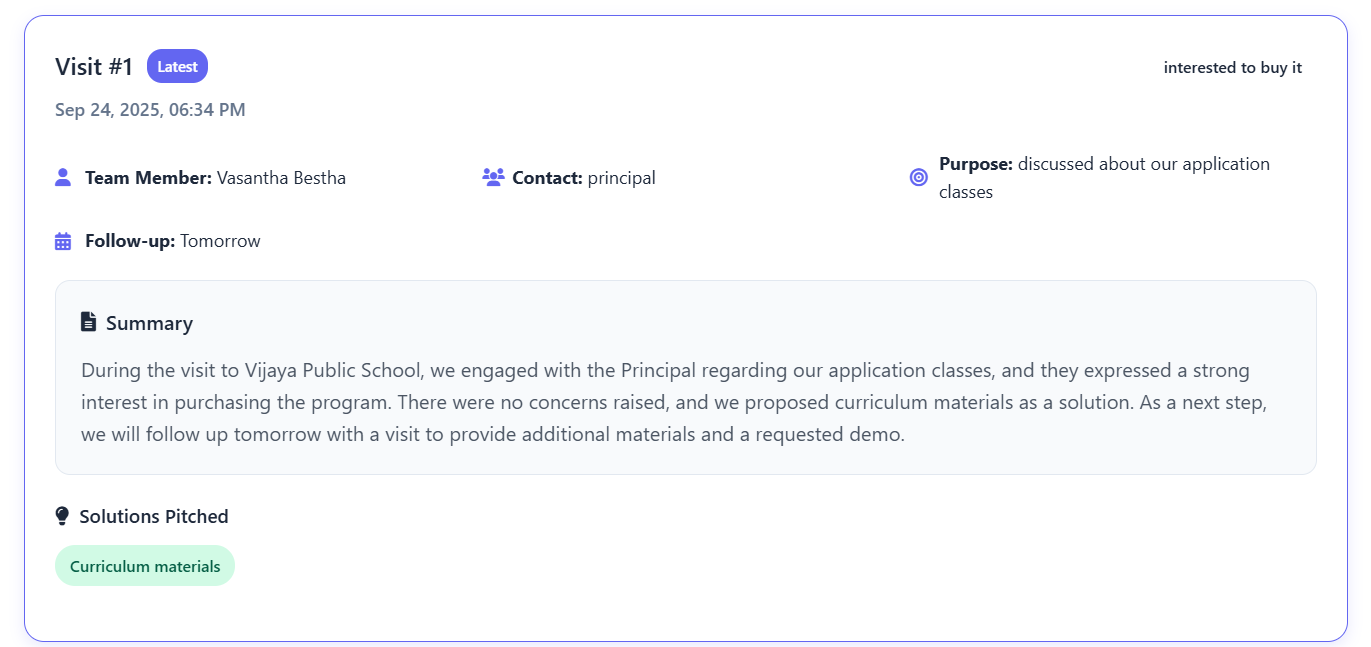The image size is (1371, 647).
Task: Click the Team Member person icon
Action: [63, 178]
